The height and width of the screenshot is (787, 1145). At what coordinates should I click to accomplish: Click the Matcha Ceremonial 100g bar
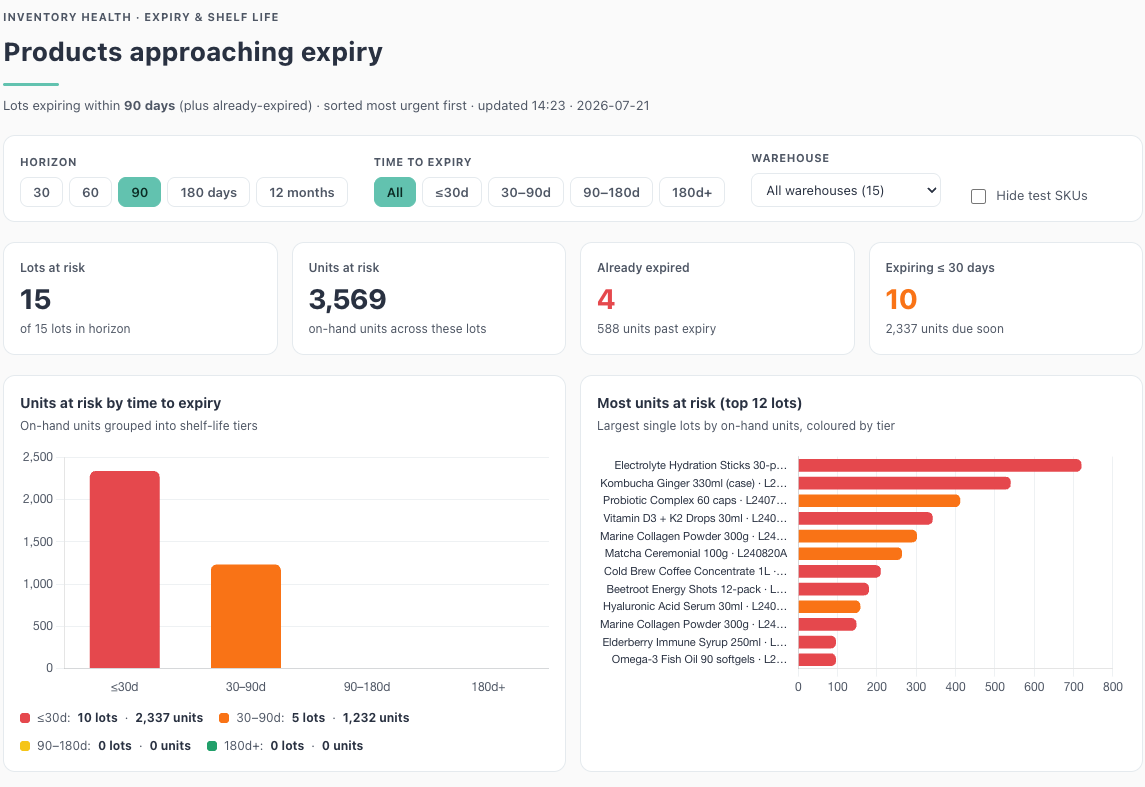point(850,554)
